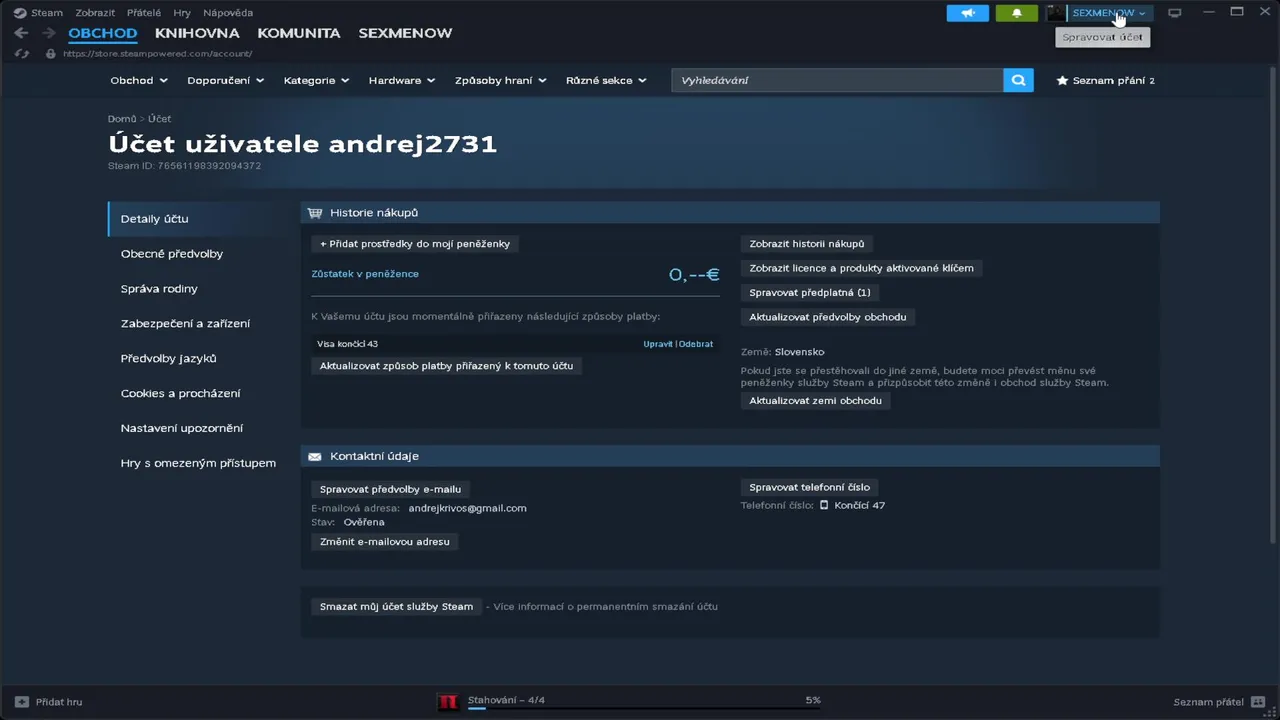Click Spravovat předplatná (1) button
The image size is (1280, 720).
tap(810, 293)
